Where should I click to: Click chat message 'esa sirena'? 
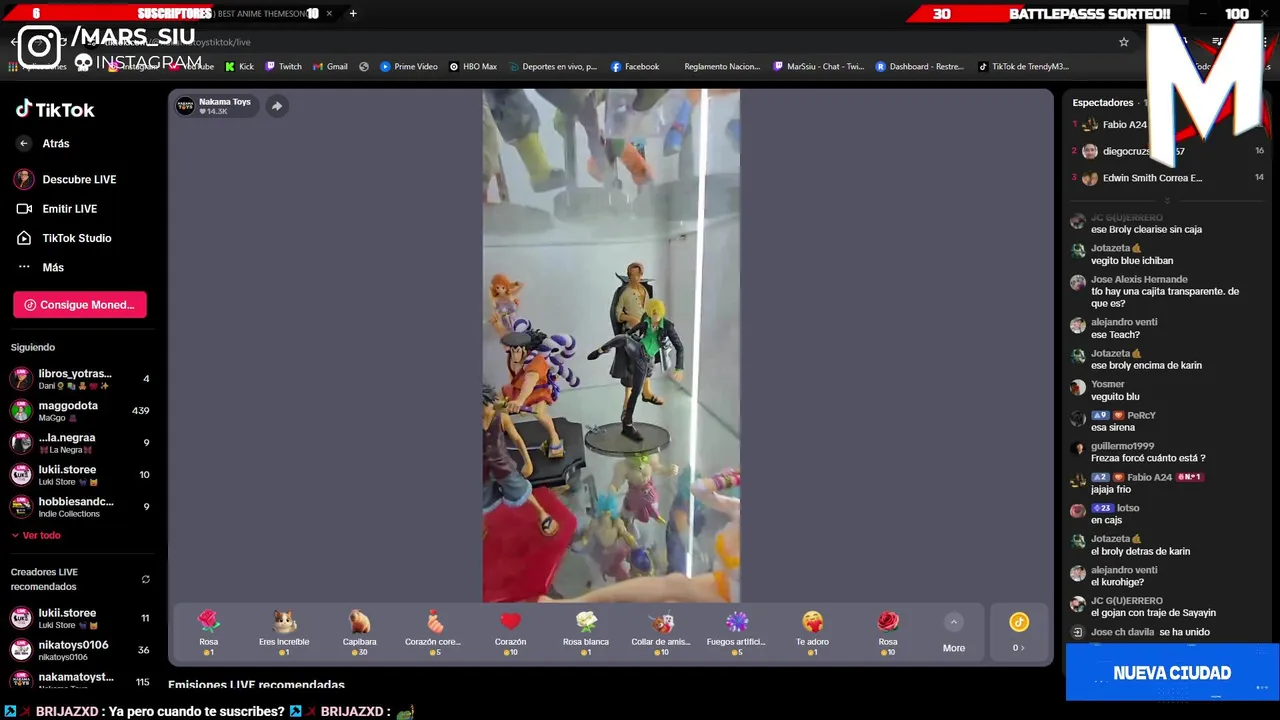(1113, 428)
